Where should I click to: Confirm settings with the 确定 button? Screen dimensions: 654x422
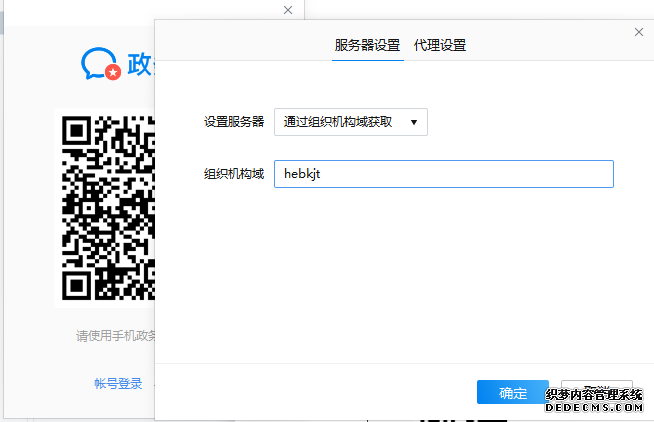pos(513,393)
